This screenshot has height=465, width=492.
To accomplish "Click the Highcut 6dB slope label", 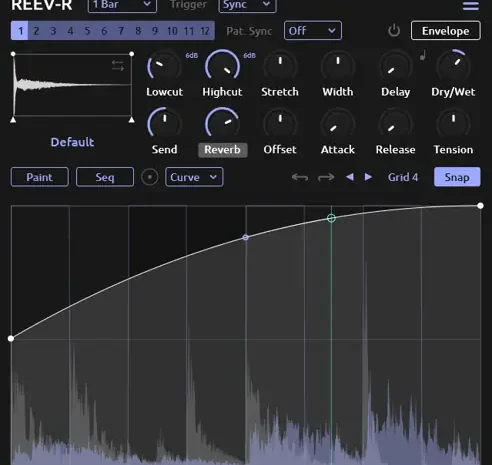I will pyautogui.click(x=250, y=55).
